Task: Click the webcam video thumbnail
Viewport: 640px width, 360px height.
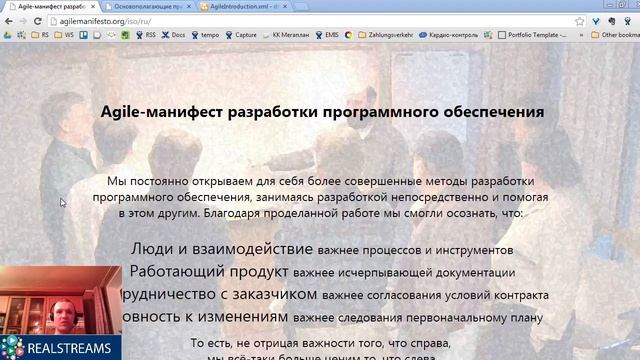Action: coord(60,300)
